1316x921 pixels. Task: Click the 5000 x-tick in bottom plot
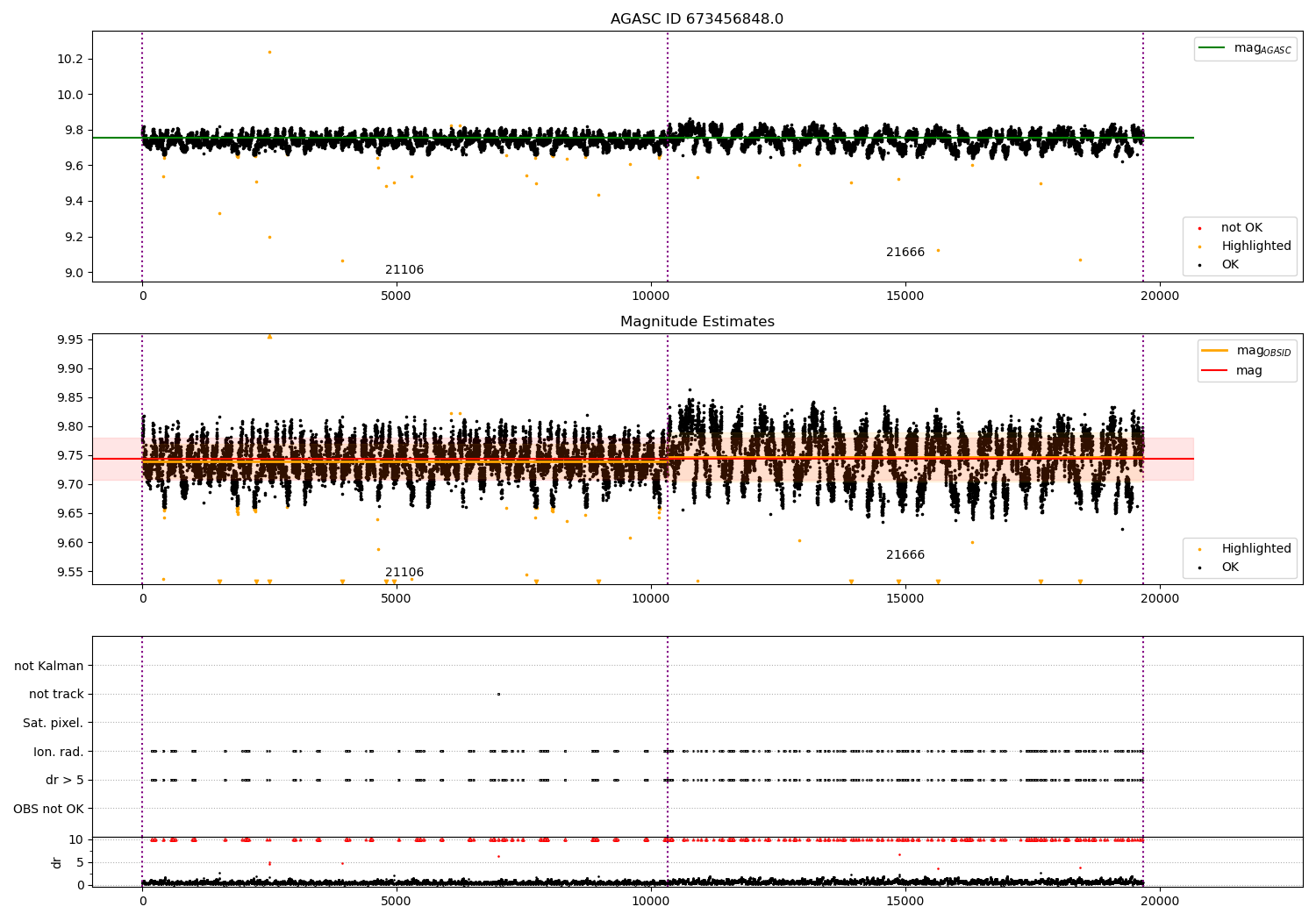[x=397, y=902]
